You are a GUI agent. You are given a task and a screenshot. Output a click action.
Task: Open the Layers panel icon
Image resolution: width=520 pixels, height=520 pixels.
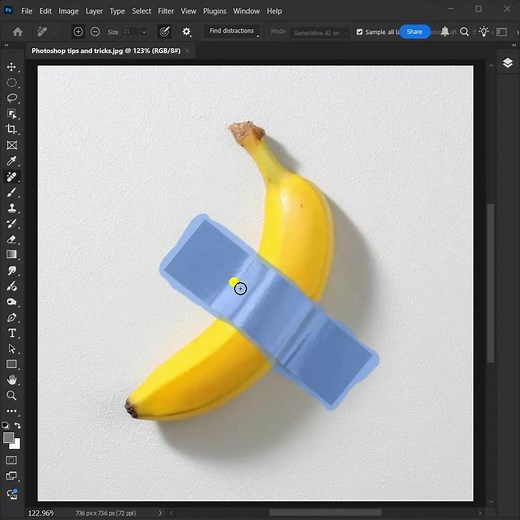(507, 63)
